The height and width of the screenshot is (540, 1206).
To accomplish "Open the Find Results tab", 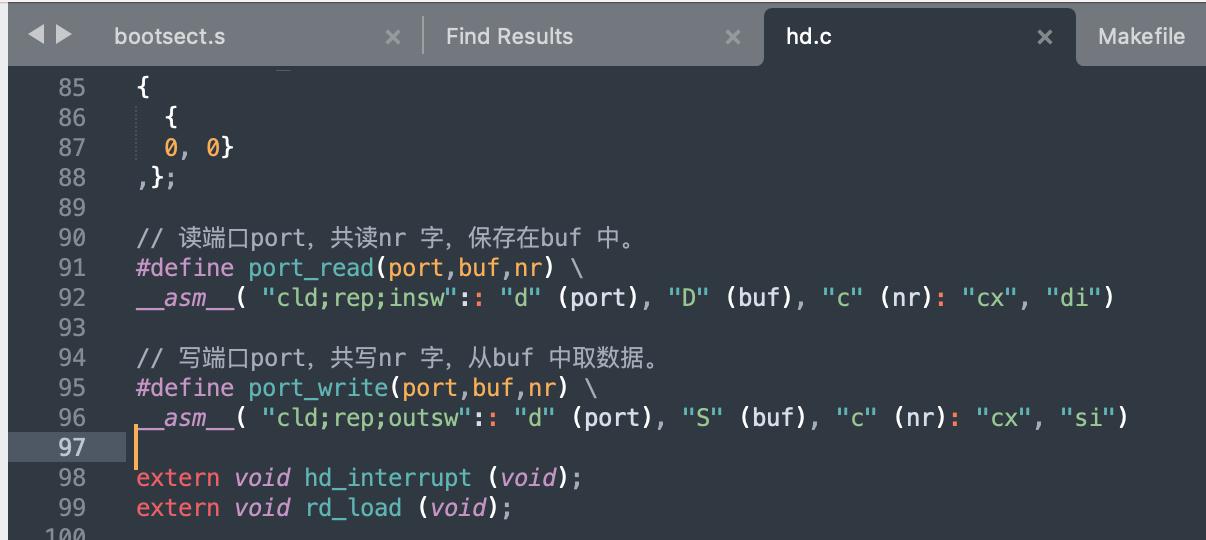I will point(509,37).
